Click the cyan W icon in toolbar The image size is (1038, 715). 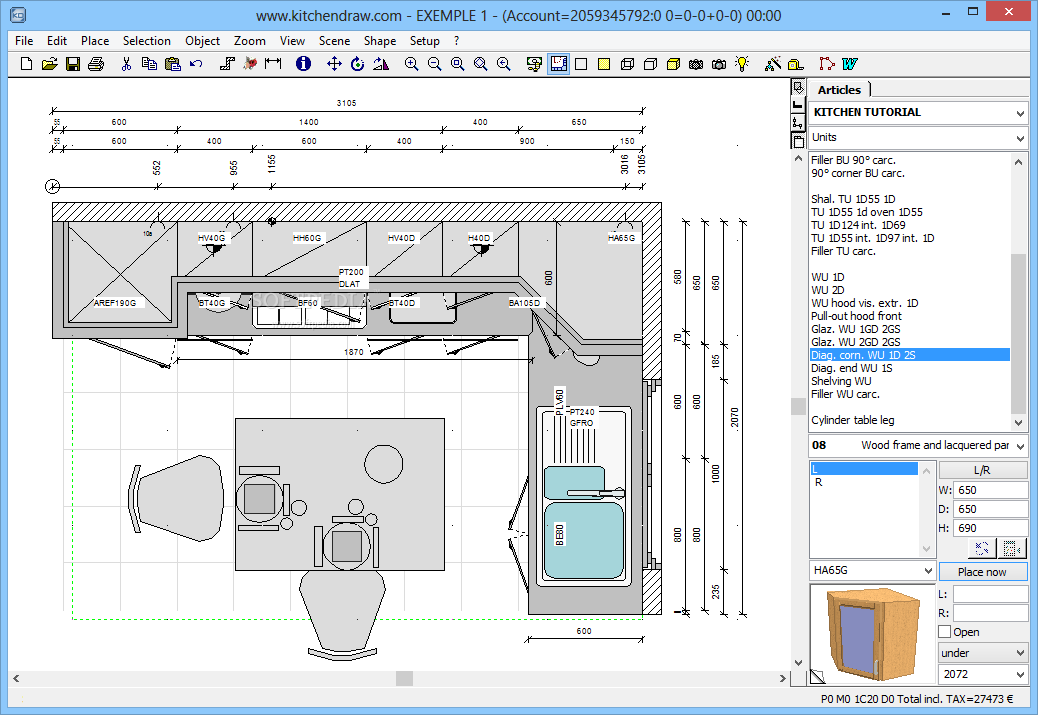tap(850, 64)
